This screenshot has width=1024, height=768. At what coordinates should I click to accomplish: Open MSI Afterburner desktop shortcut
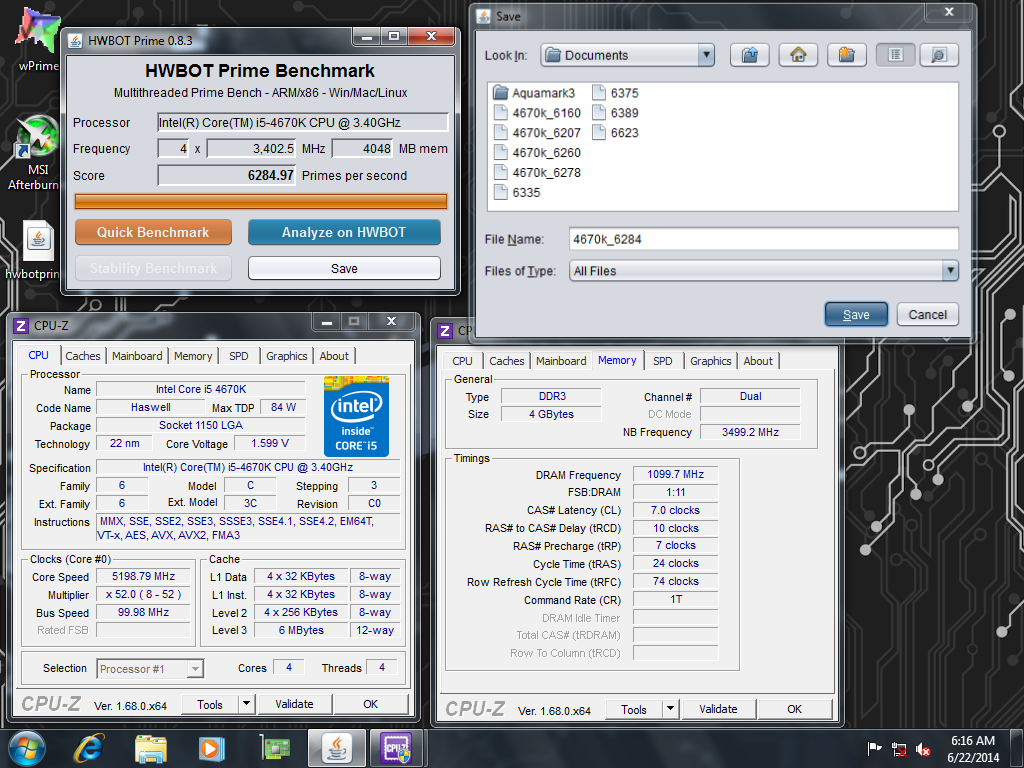37,153
